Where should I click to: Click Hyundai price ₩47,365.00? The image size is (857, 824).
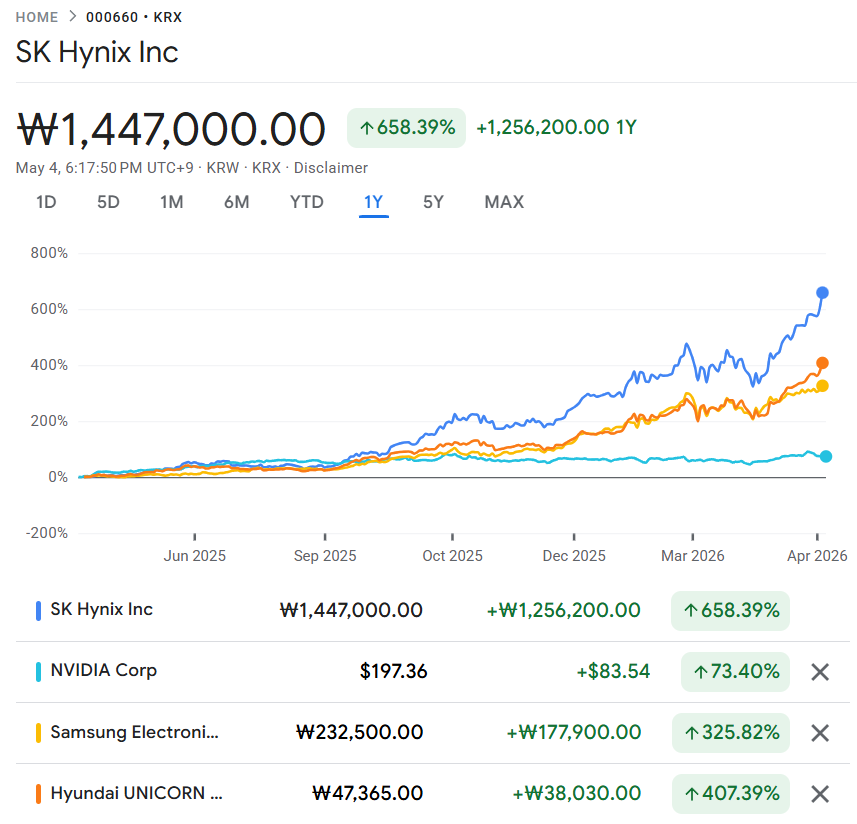pos(367,793)
